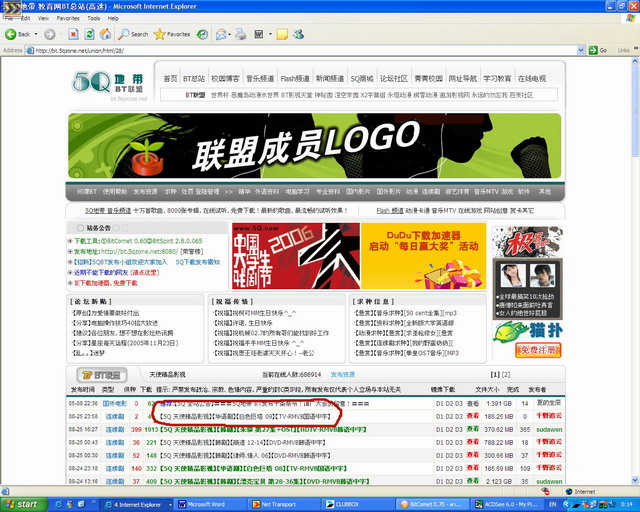Open the Tools menu
This screenshot has height=512, width=640.
[93, 18]
